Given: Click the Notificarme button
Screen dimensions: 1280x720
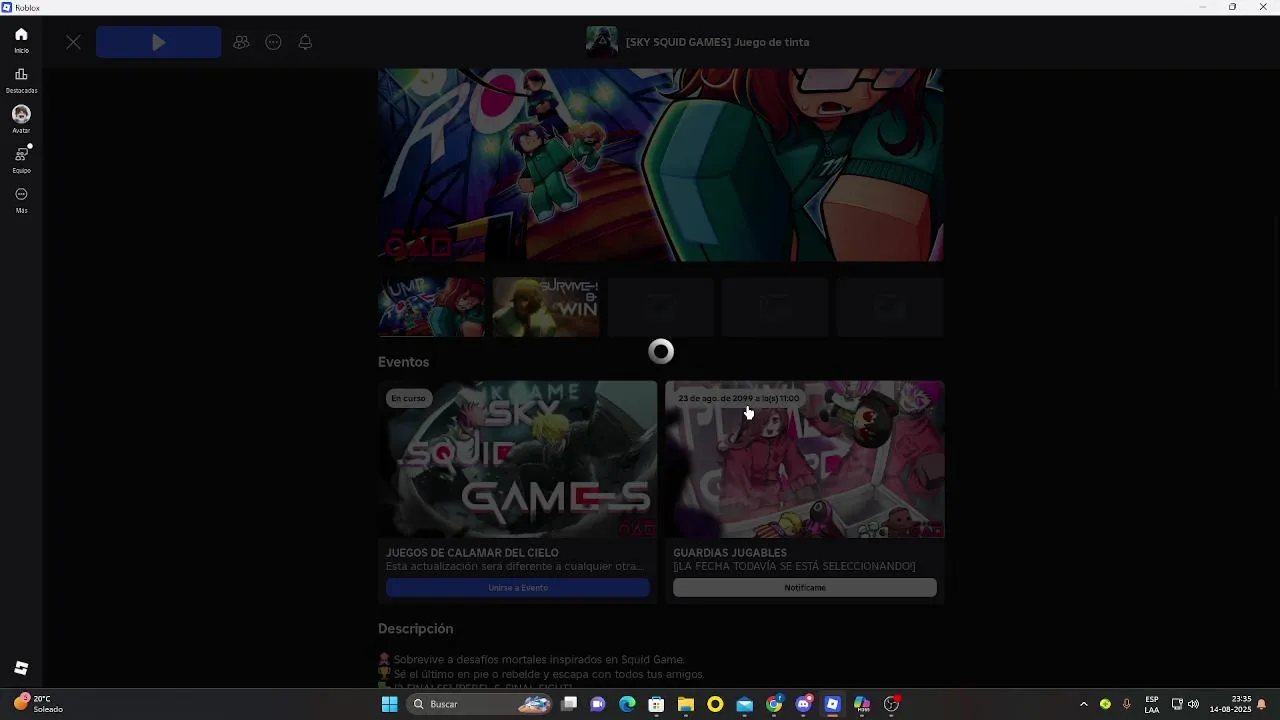Looking at the screenshot, I should coord(805,588).
